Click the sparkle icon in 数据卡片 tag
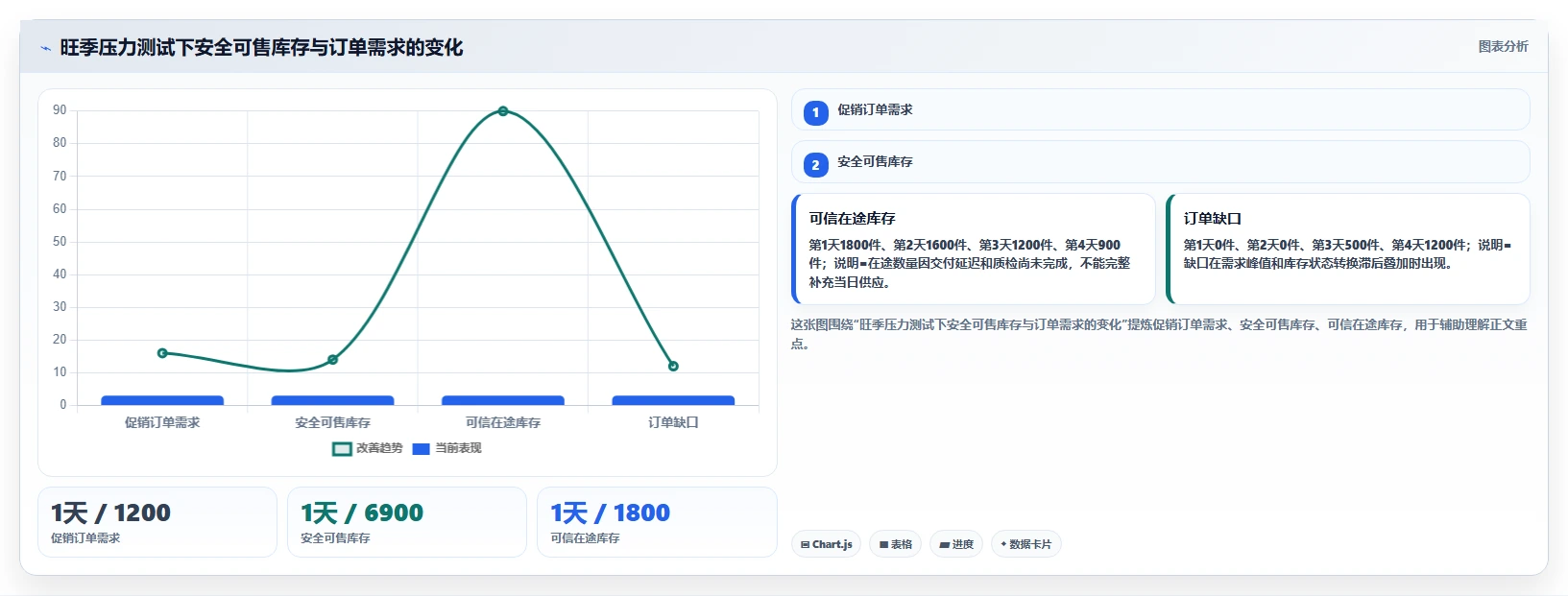 point(1003,544)
